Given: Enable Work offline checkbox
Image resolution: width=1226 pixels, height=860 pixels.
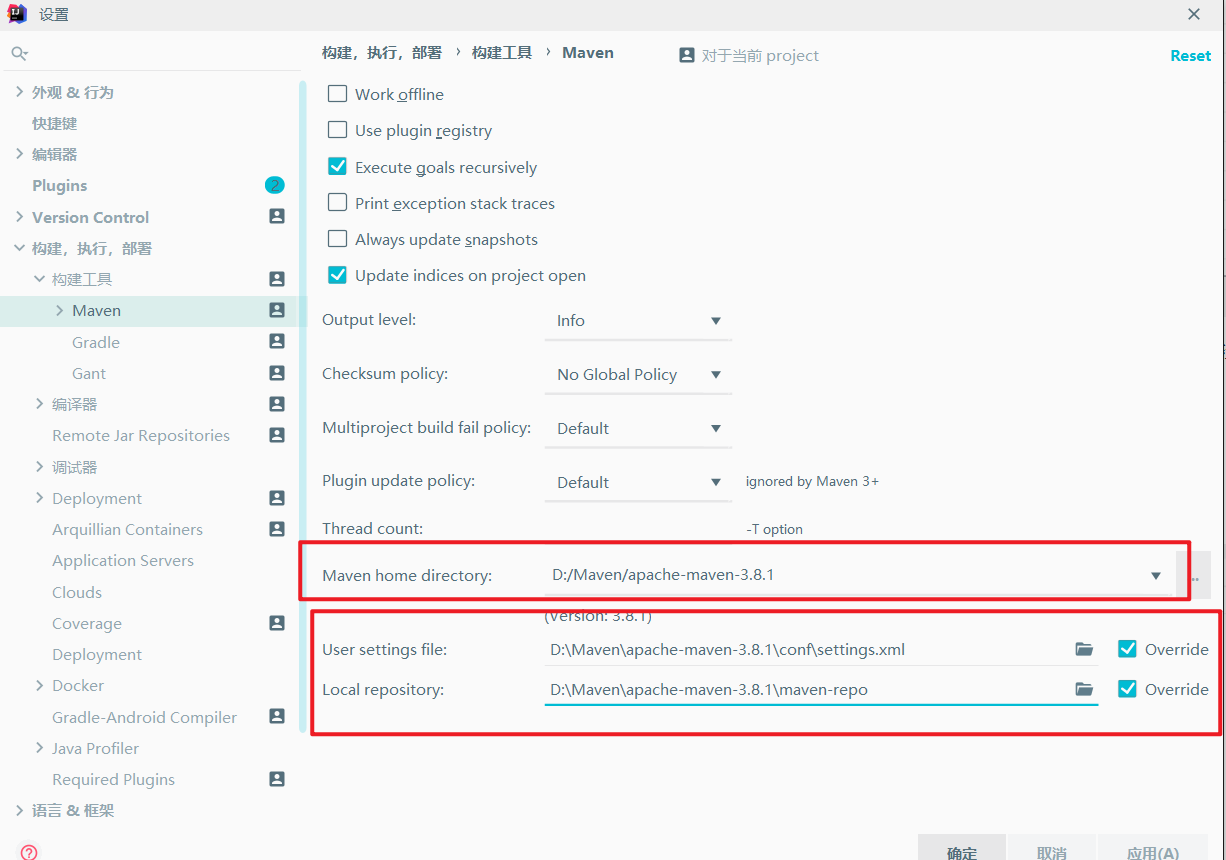Looking at the screenshot, I should pyautogui.click(x=338, y=94).
